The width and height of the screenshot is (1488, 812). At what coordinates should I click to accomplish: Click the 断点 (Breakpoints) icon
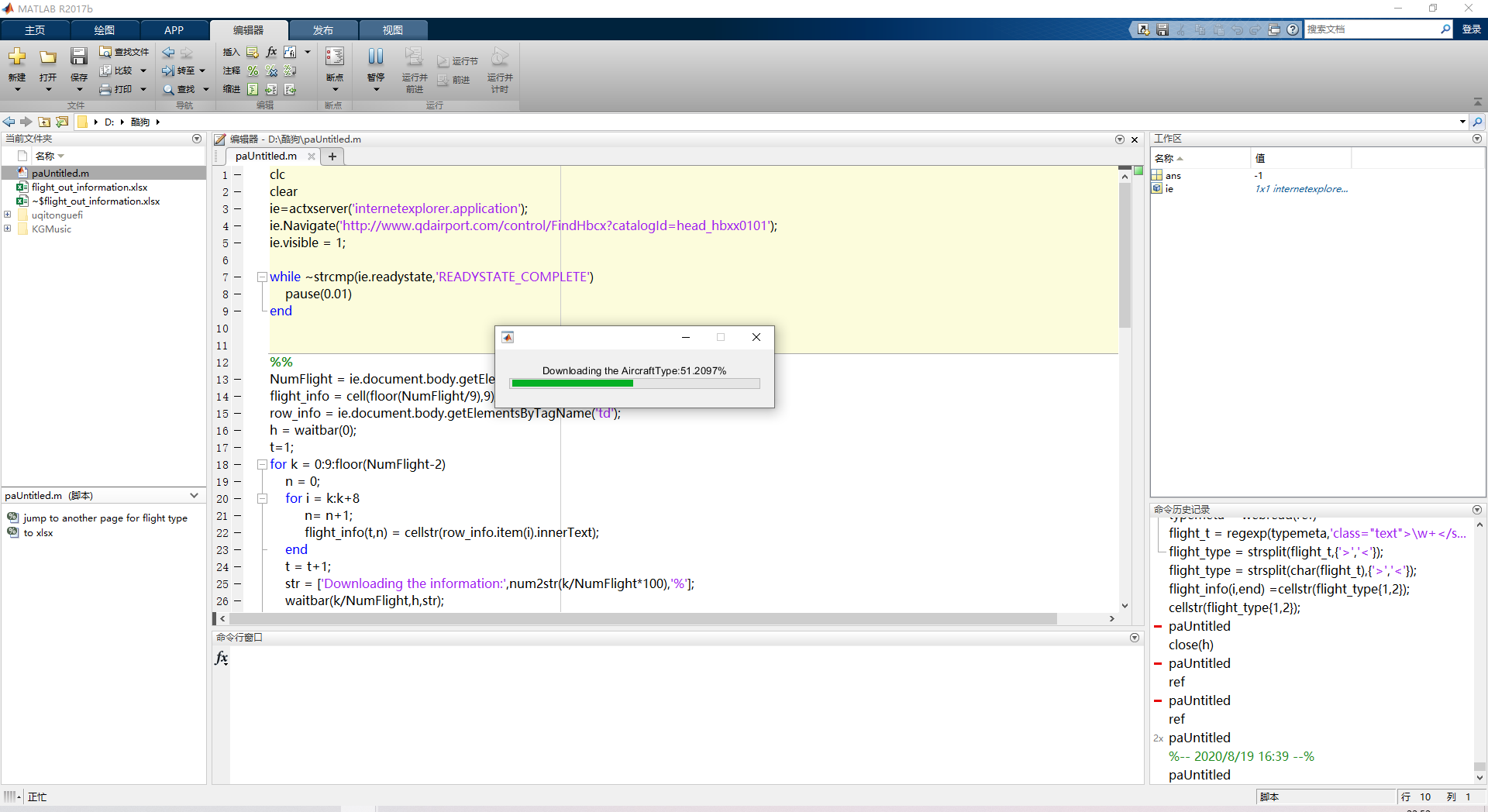pyautogui.click(x=335, y=57)
